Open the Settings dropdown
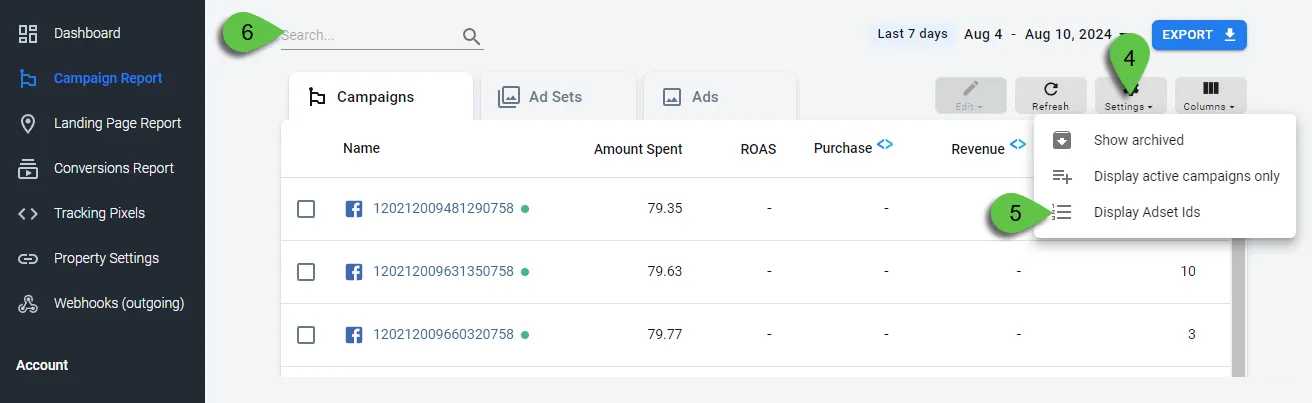 pyautogui.click(x=1130, y=96)
